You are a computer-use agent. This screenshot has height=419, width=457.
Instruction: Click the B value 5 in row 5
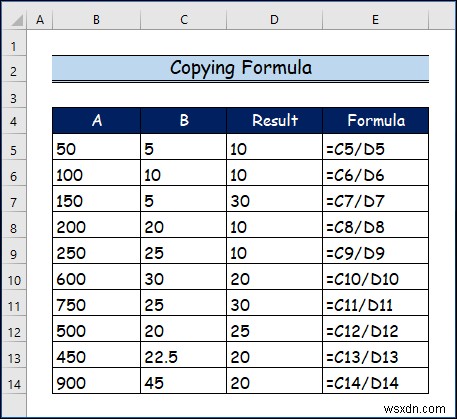[184, 147]
